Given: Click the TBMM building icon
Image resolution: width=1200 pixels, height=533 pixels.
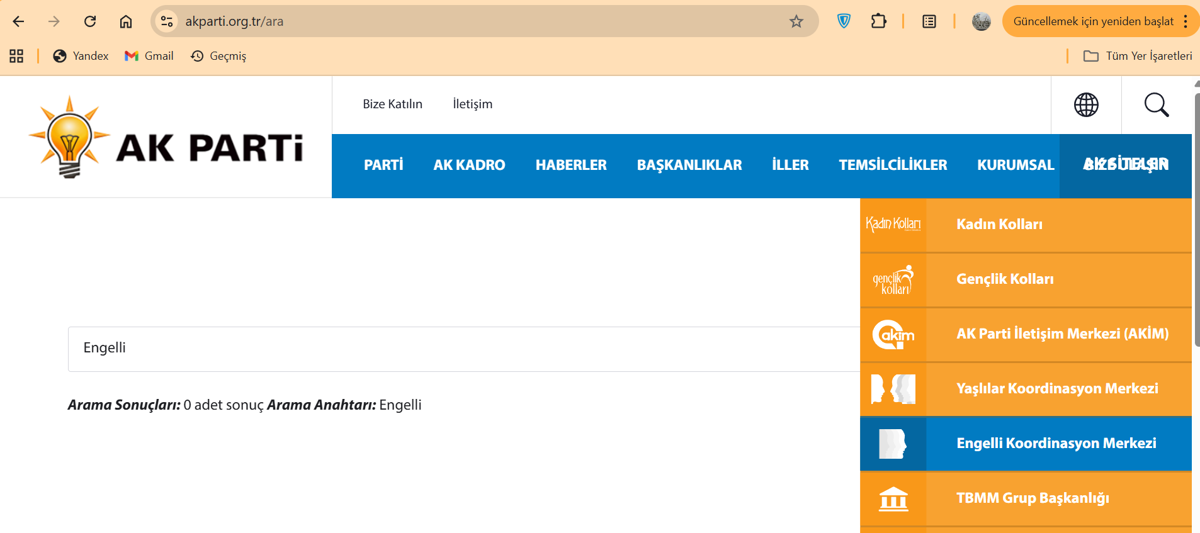Looking at the screenshot, I should [893, 498].
